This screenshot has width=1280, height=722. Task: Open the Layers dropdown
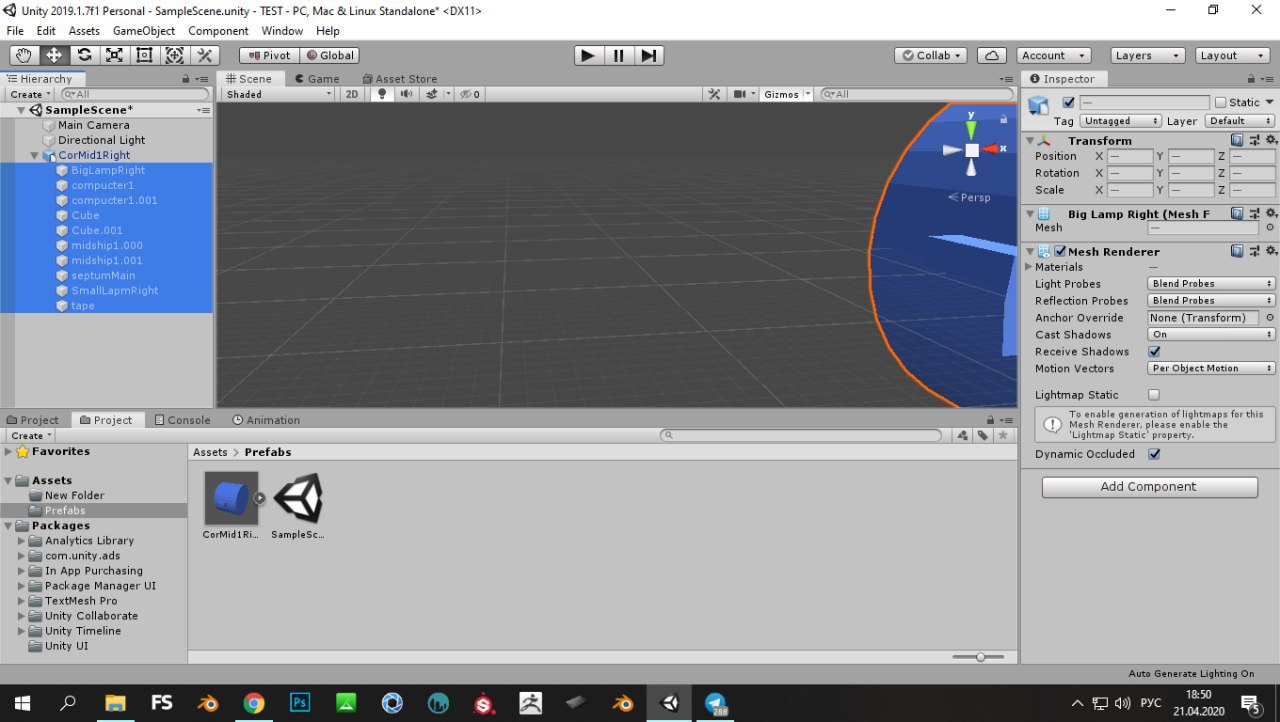click(1148, 56)
